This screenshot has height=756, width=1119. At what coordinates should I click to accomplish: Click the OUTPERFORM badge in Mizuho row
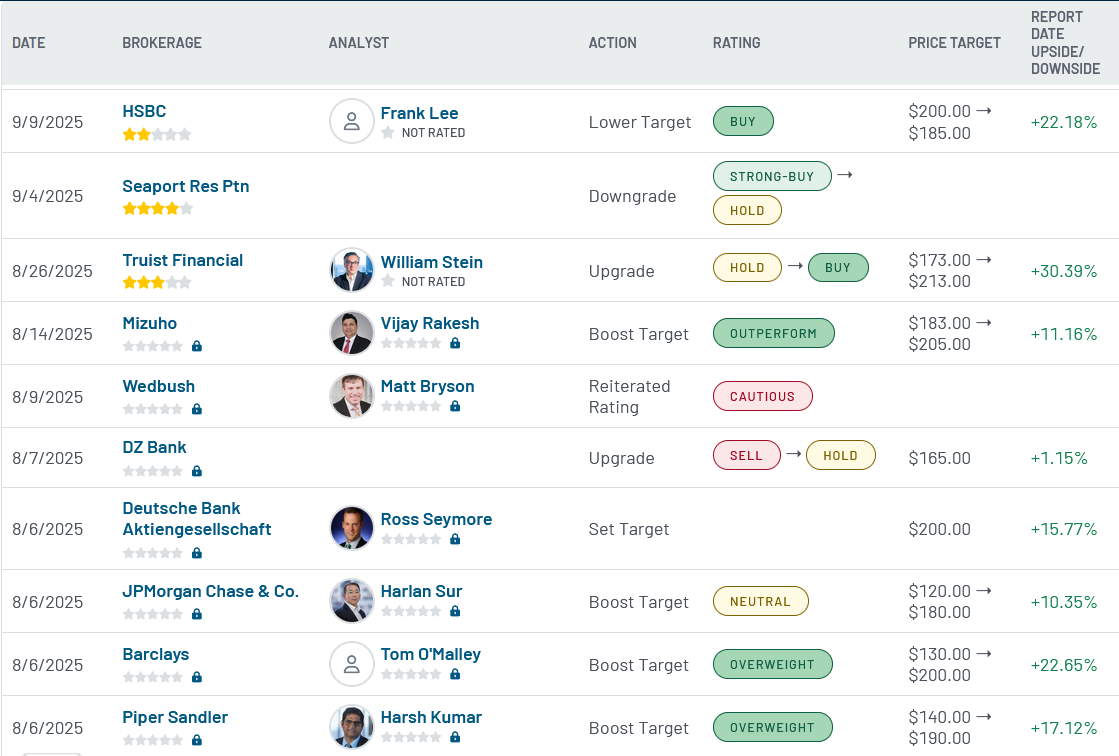774,333
